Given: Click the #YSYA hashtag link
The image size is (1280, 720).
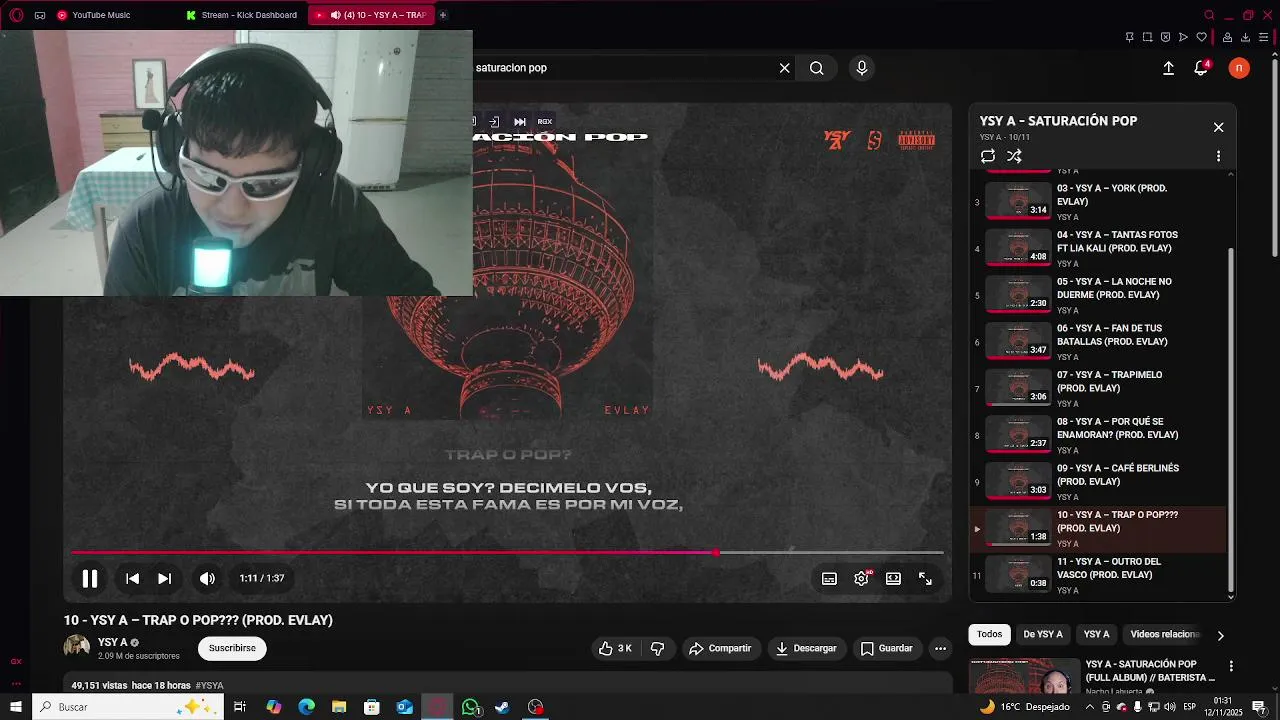Looking at the screenshot, I should pos(209,686).
